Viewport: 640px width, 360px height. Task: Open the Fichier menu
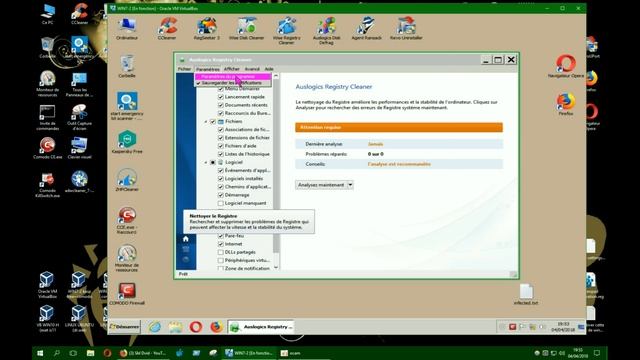184,69
